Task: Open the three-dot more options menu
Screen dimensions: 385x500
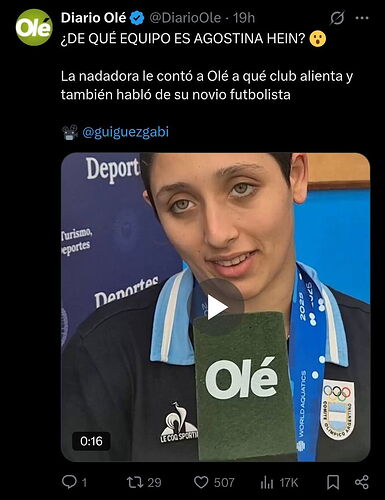Action: 362,18
